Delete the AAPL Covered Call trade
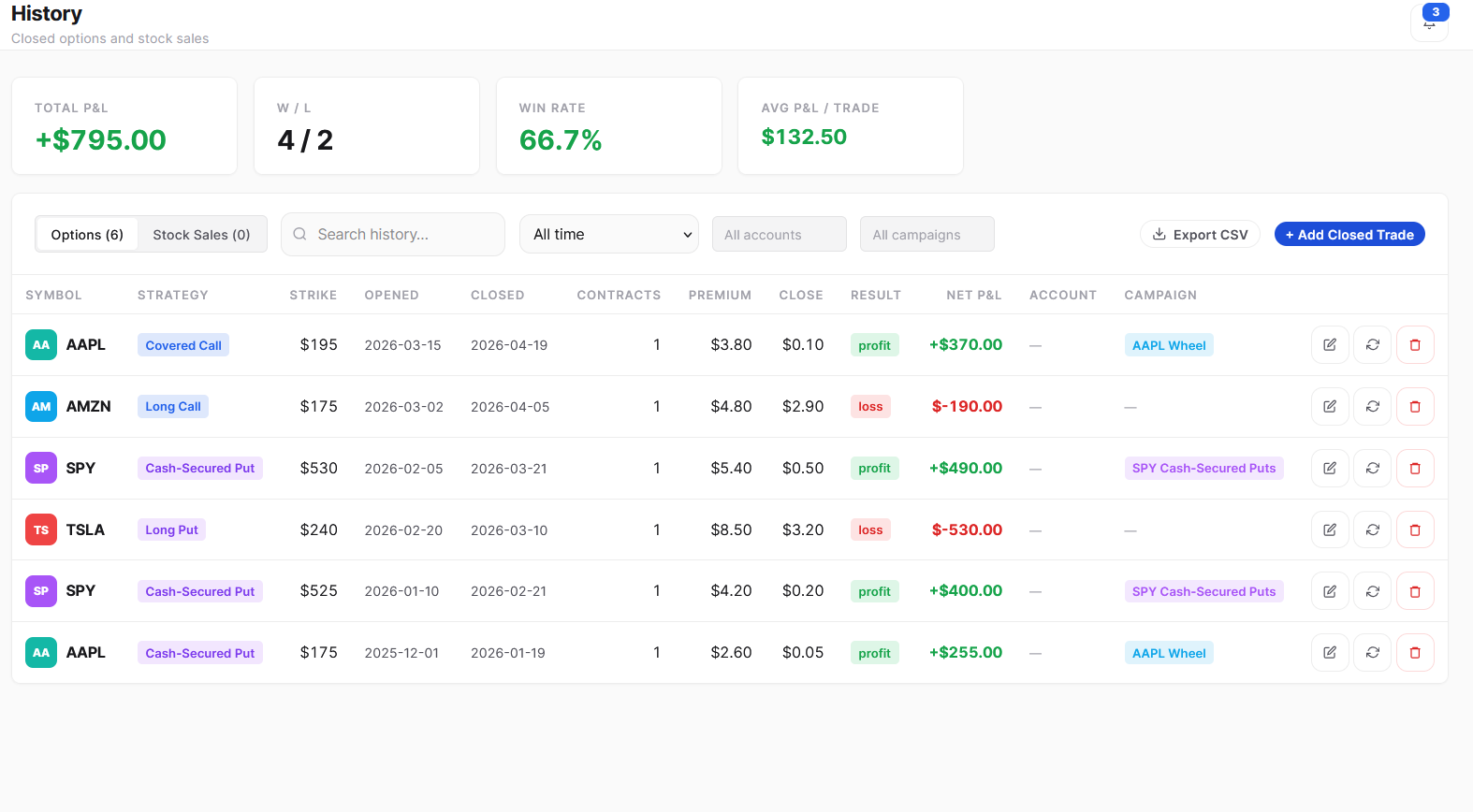 [1415, 345]
